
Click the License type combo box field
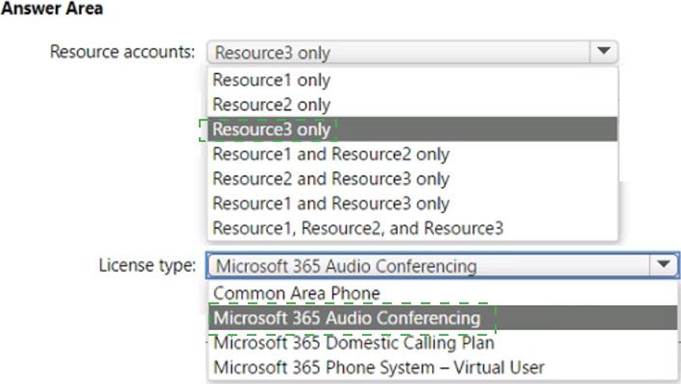(x=442, y=265)
